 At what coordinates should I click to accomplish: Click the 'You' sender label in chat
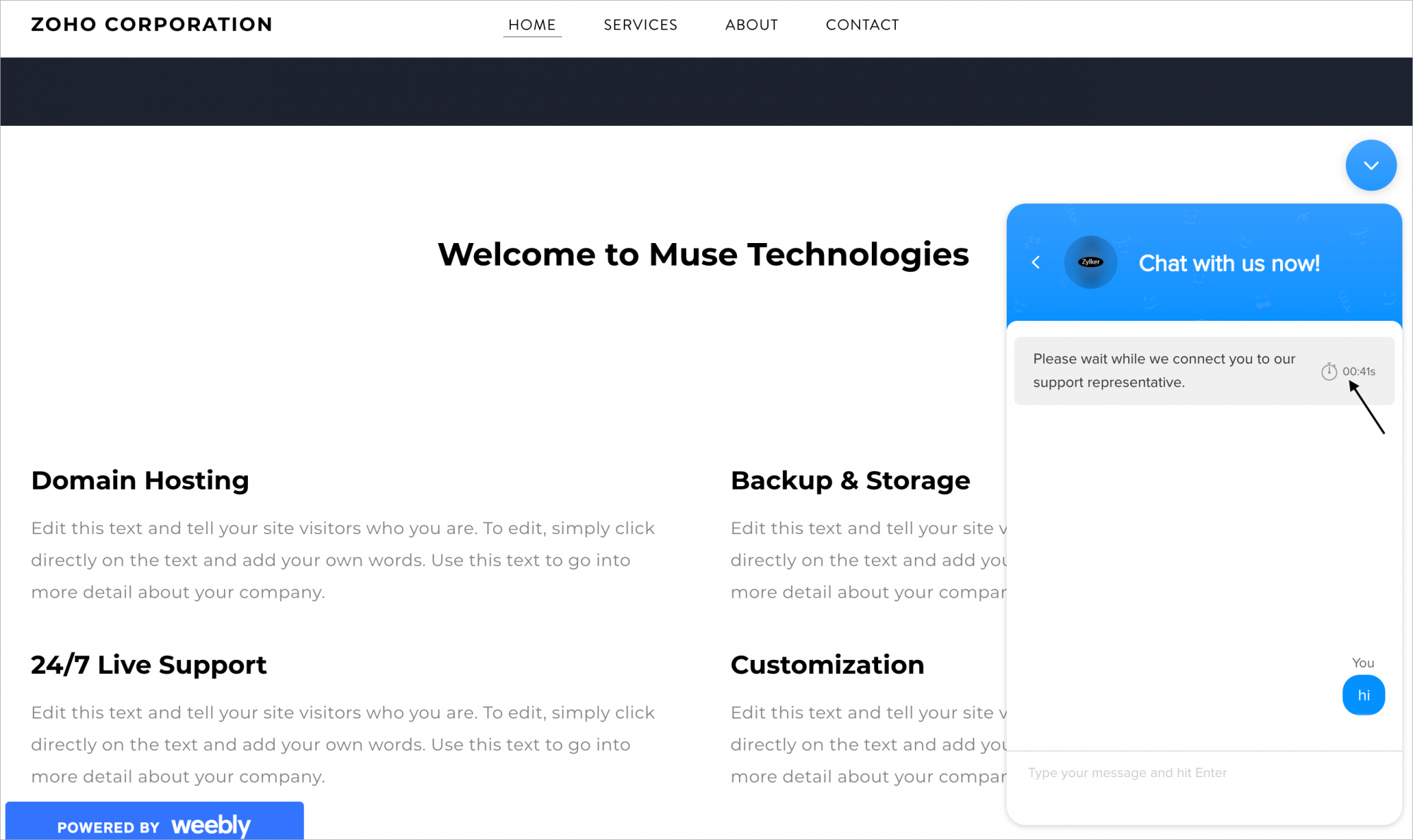tap(1363, 663)
